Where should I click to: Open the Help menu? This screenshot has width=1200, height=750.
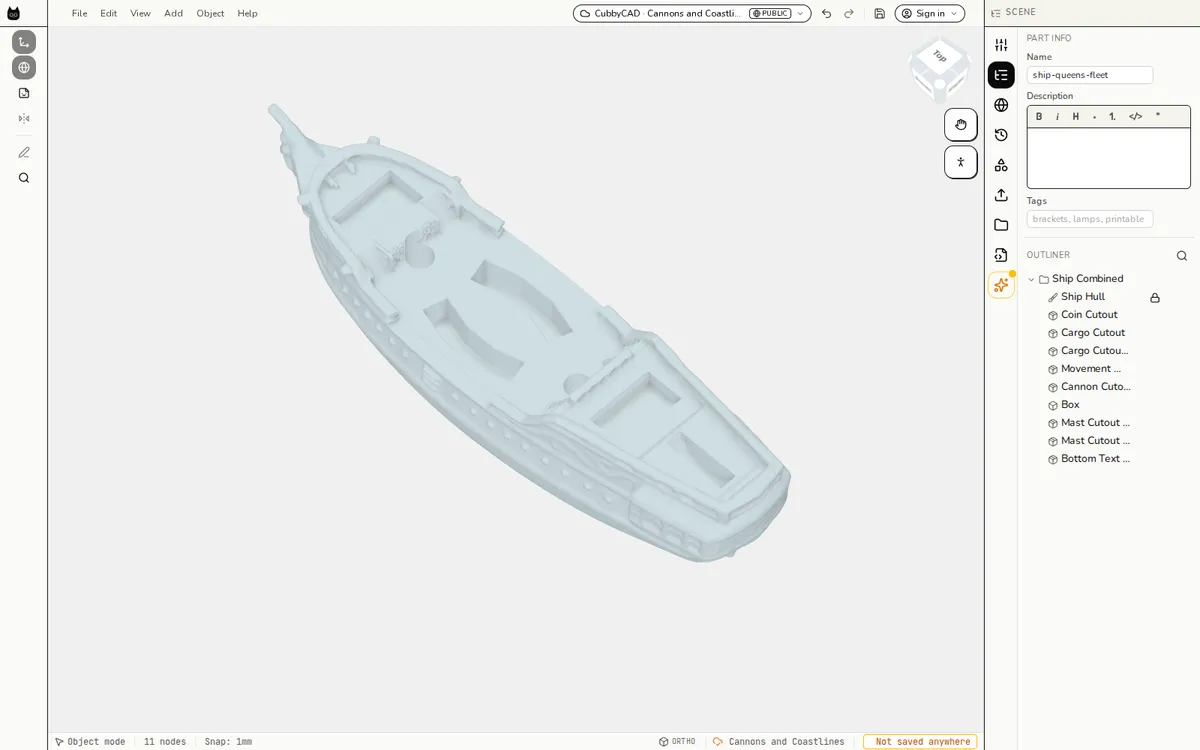click(247, 13)
